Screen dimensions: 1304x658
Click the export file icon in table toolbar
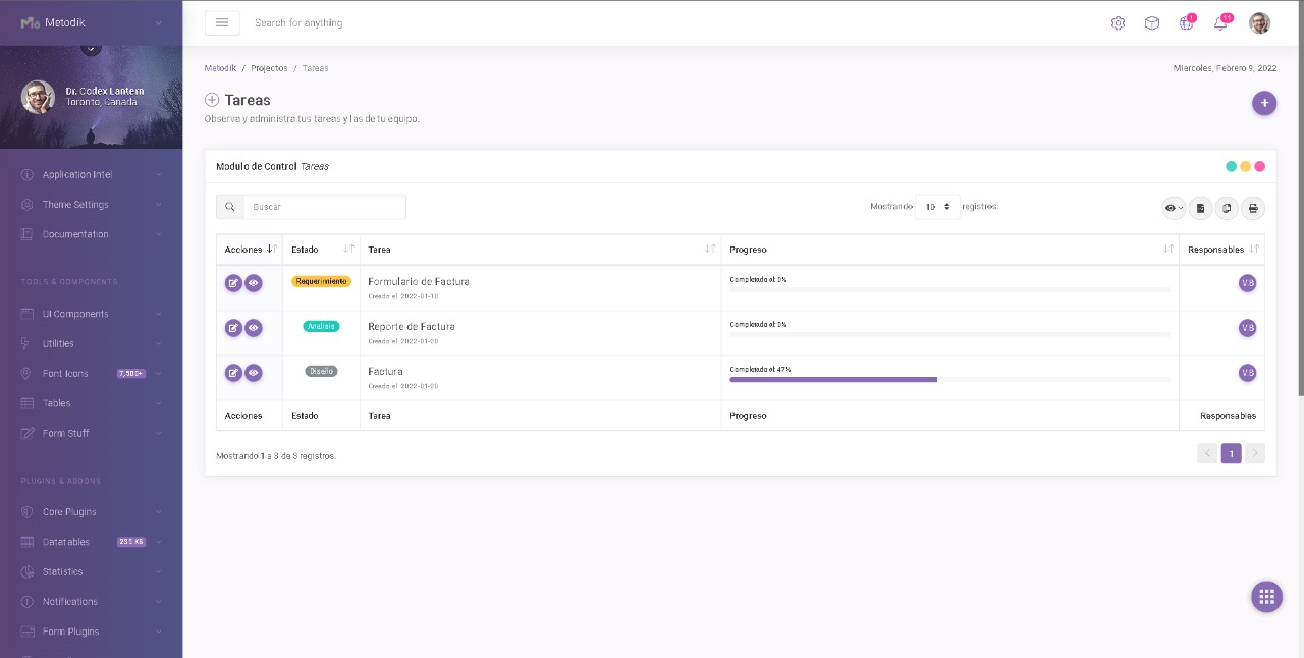pos(1200,208)
